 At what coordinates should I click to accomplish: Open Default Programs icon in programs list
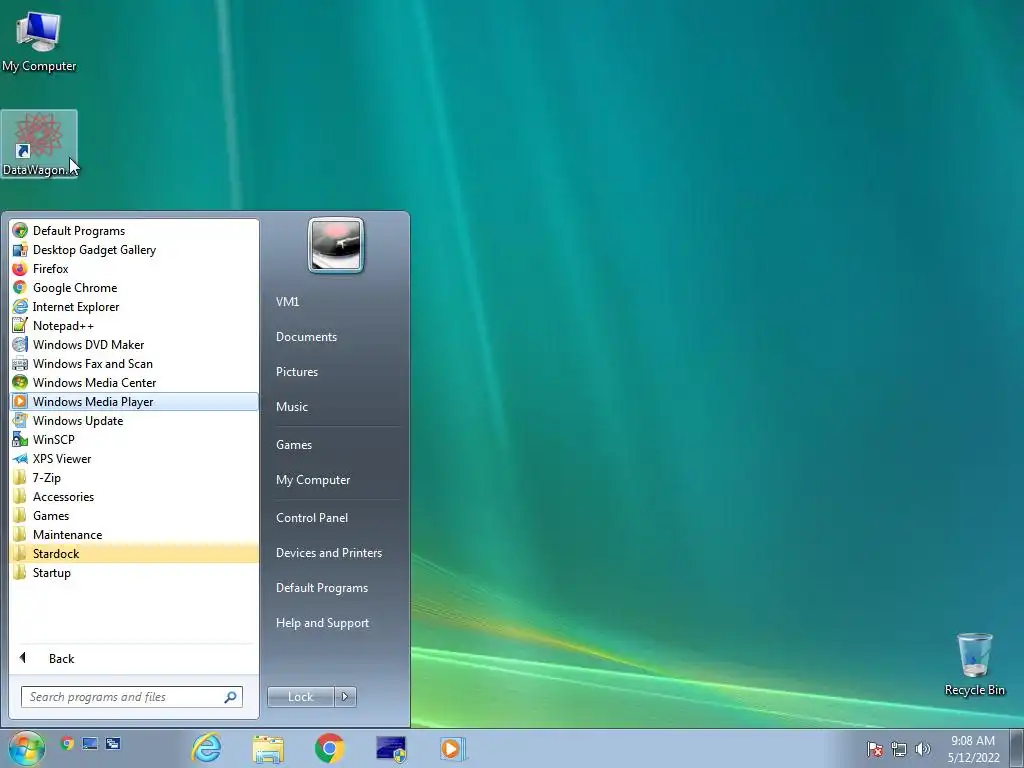(20, 231)
